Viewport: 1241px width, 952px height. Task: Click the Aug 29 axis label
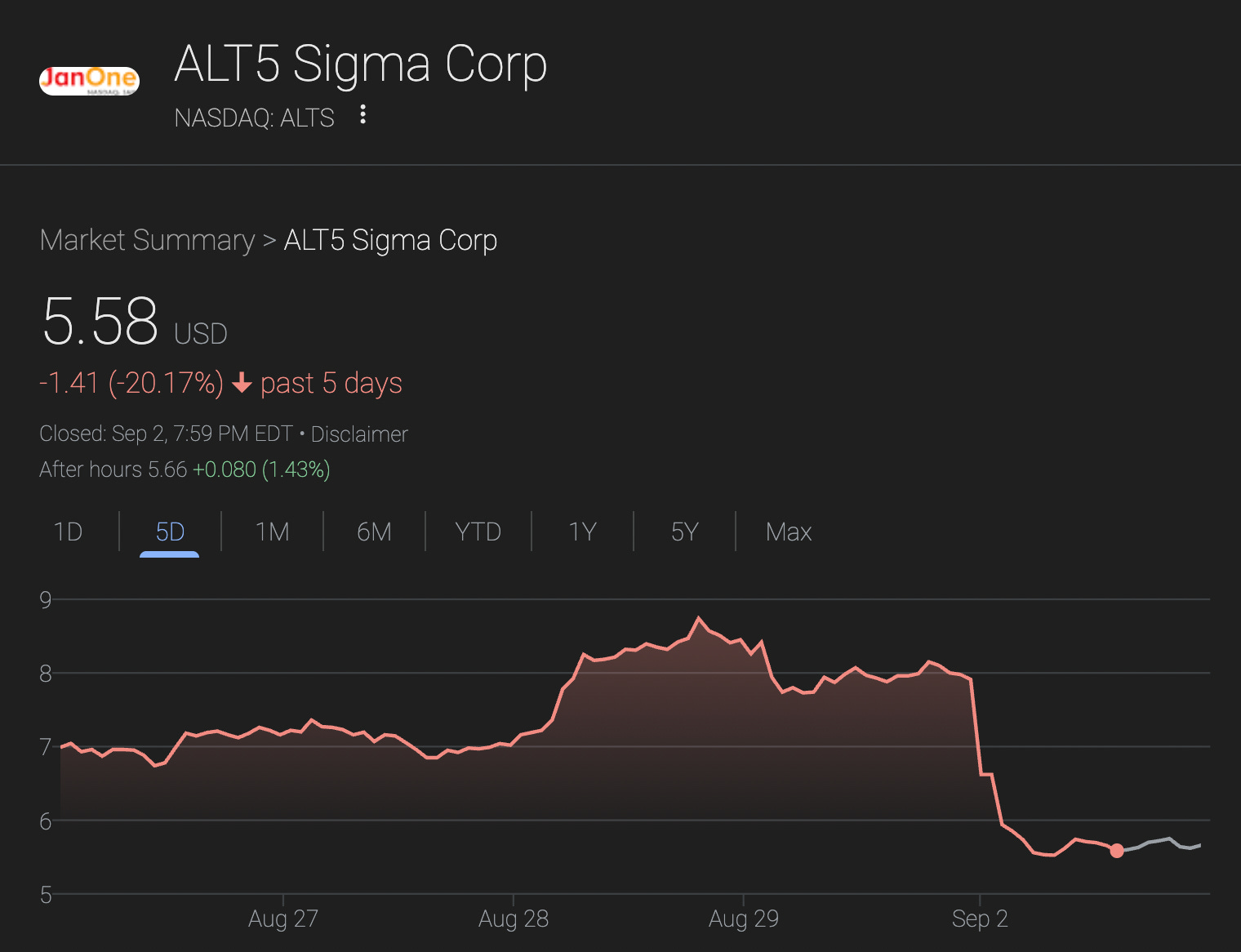pyautogui.click(x=743, y=919)
